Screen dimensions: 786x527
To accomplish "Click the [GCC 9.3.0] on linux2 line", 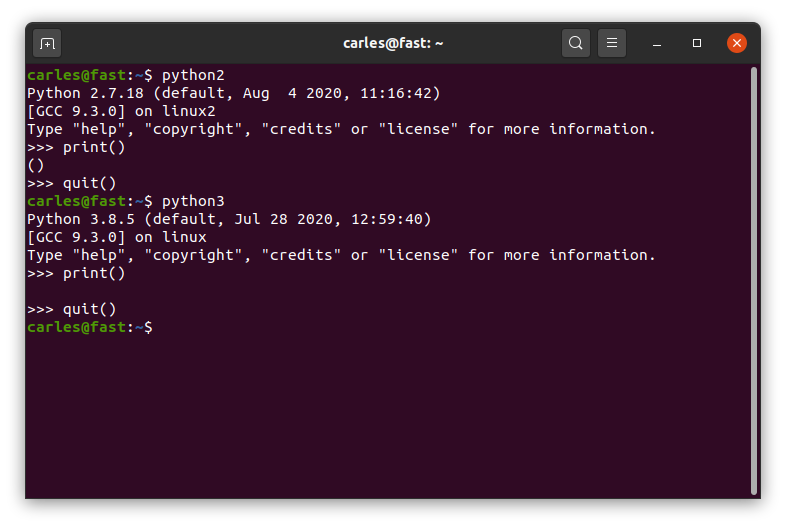I will point(121,111).
